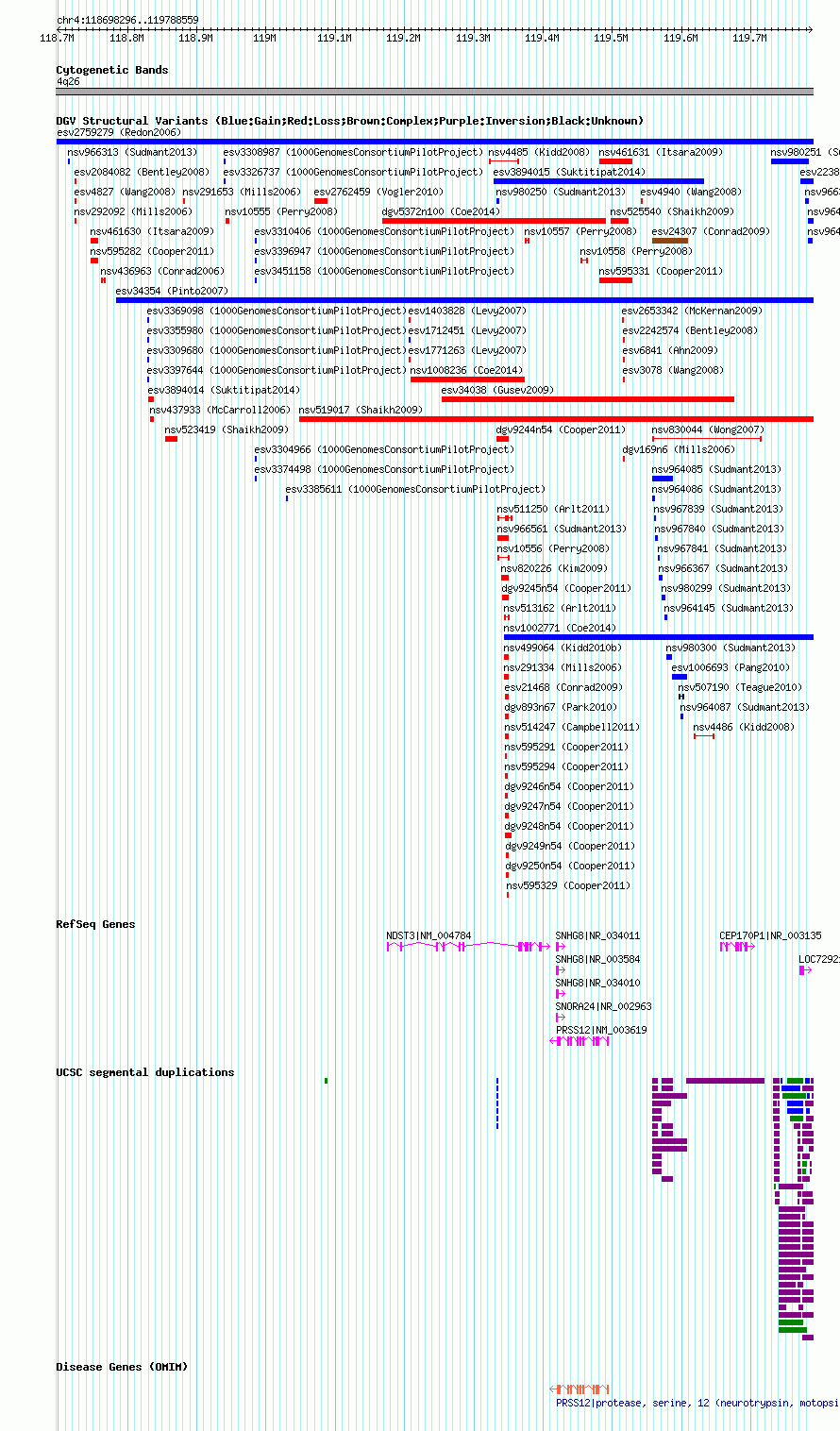
Task: Click esv1006693 (Pang2010) entry
Action: click(731, 667)
